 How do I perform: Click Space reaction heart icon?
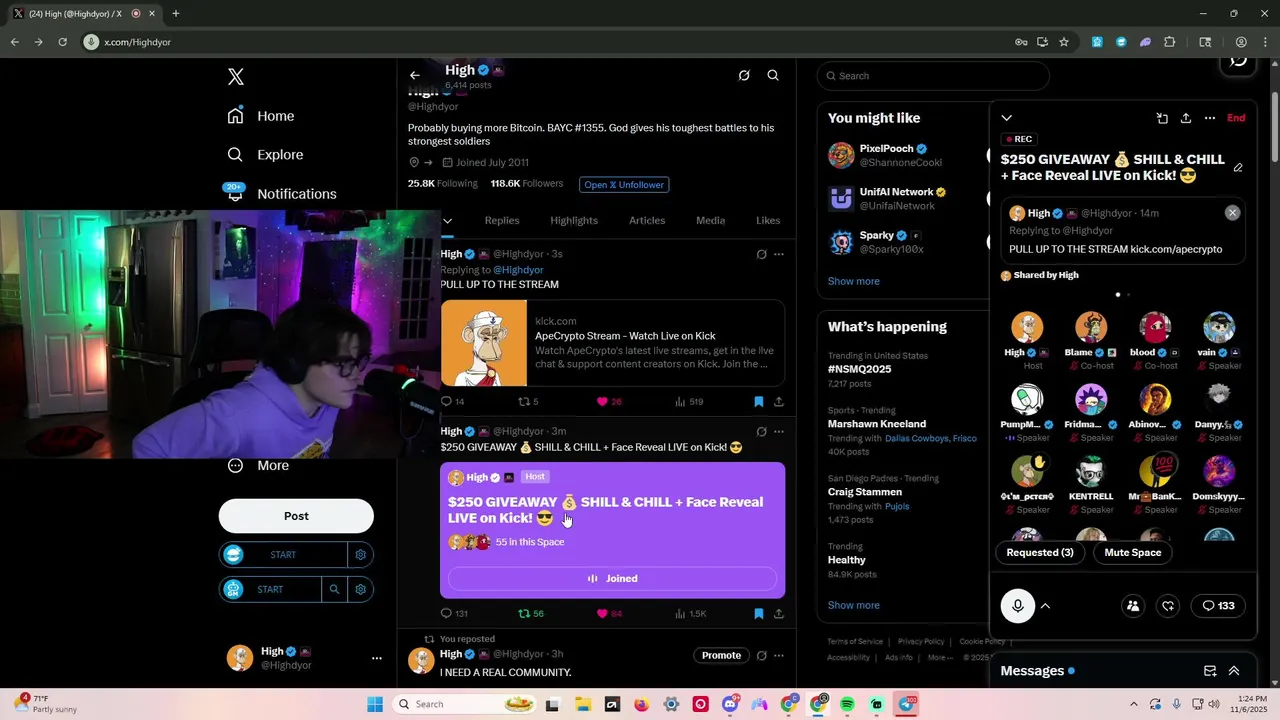tap(1168, 606)
